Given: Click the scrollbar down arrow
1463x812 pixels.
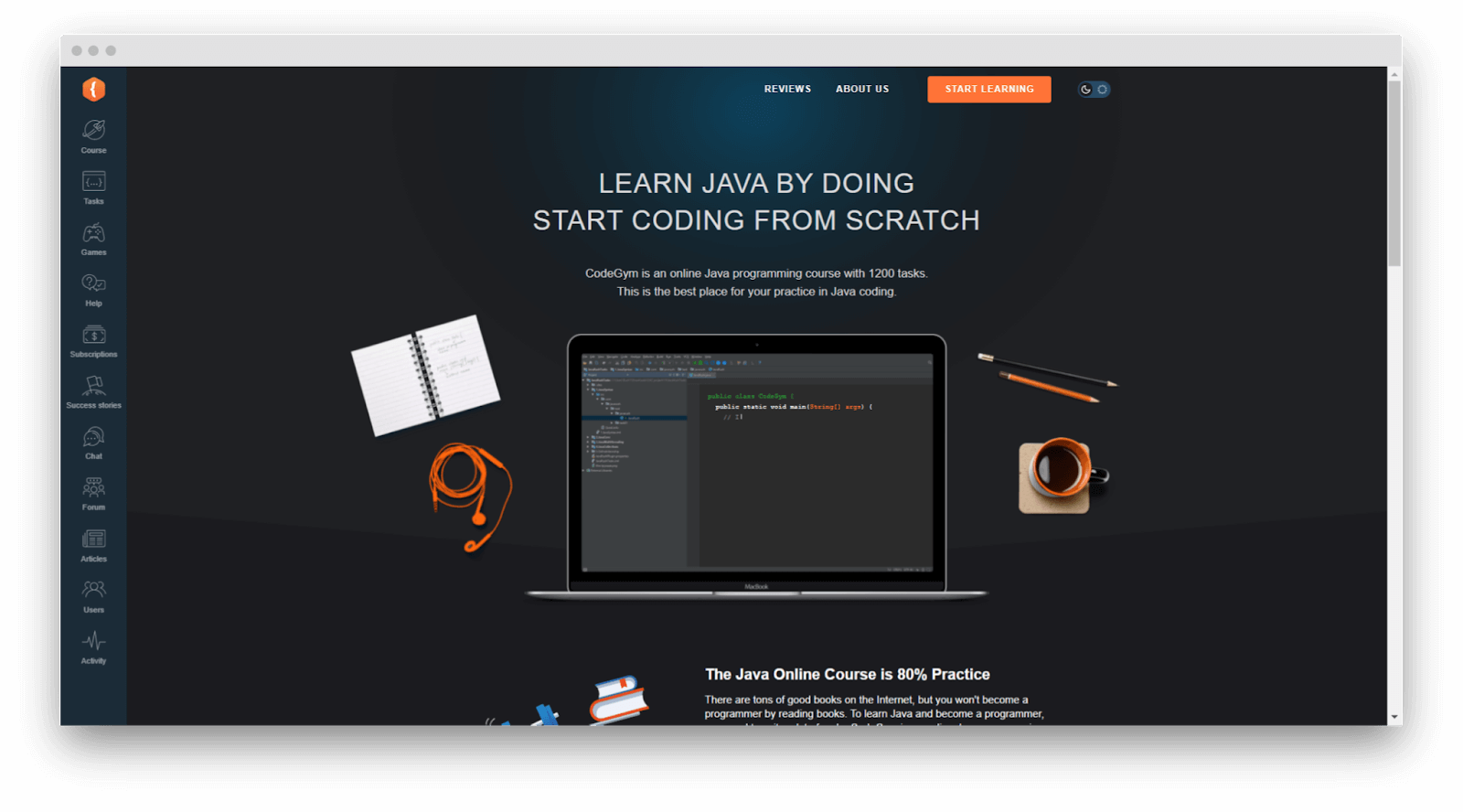Looking at the screenshot, I should point(1394,718).
